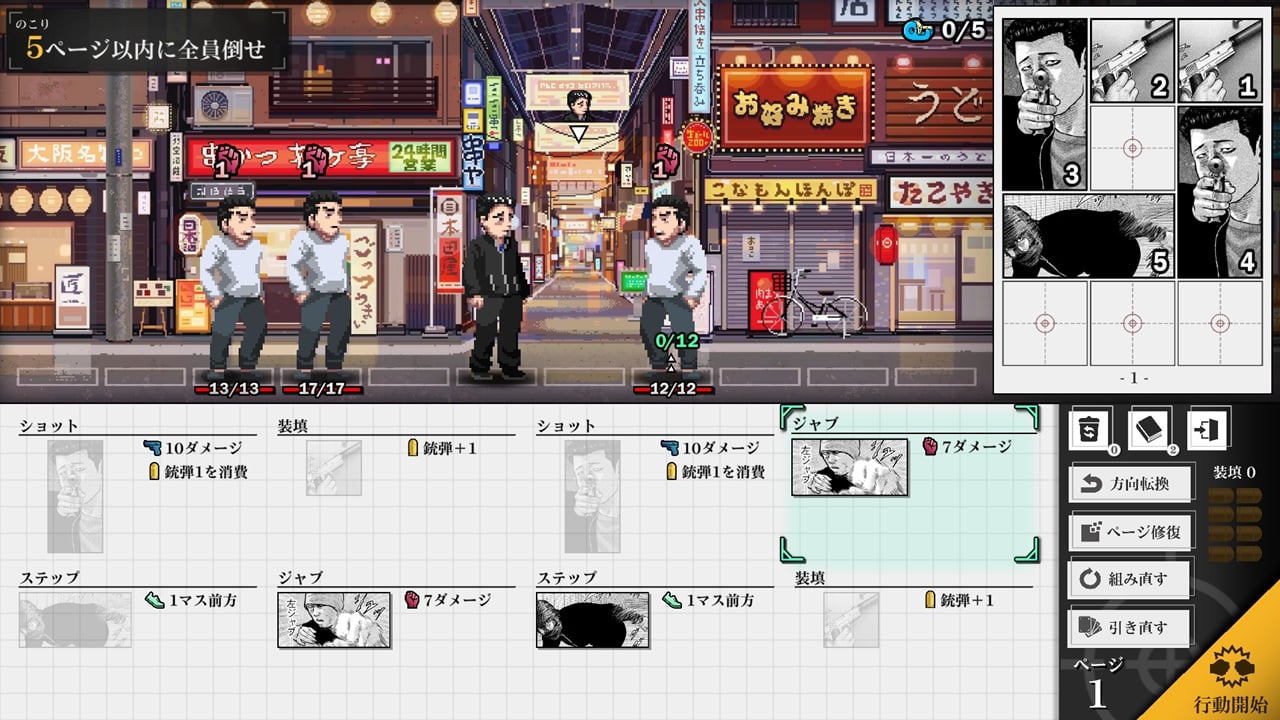Click the blue duck counter icon
Viewport: 1280px width, 720px height.
pyautogui.click(x=917, y=30)
